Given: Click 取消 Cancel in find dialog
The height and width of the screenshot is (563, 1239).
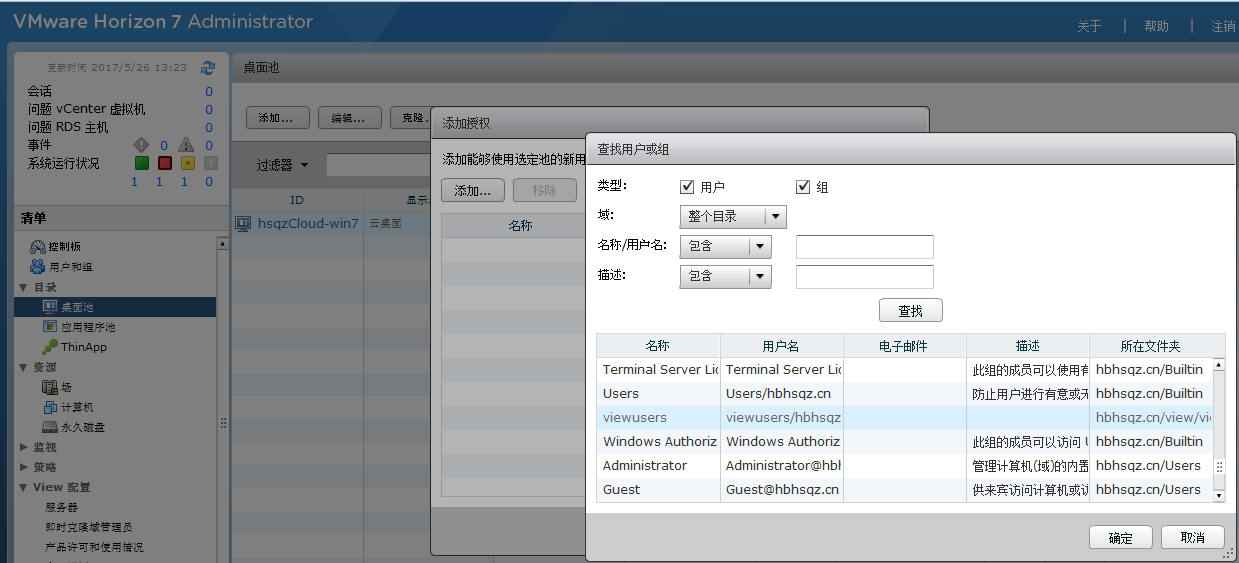Looking at the screenshot, I should (1193, 538).
